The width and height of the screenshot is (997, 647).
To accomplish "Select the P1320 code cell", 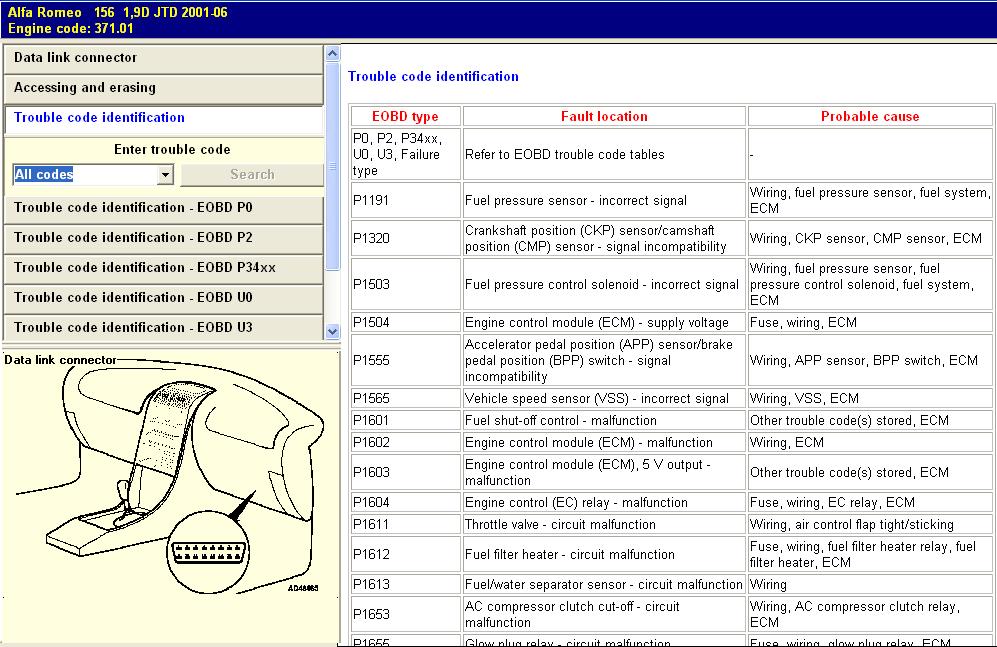I will point(405,238).
